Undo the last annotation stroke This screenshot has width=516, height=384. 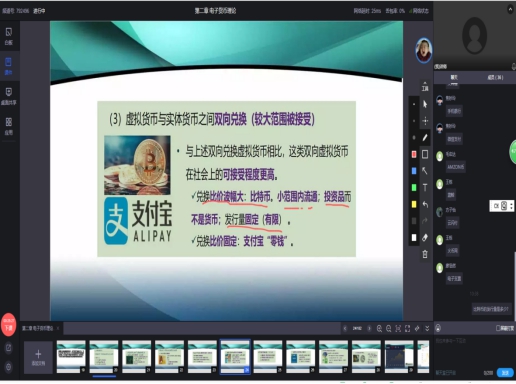[425, 204]
